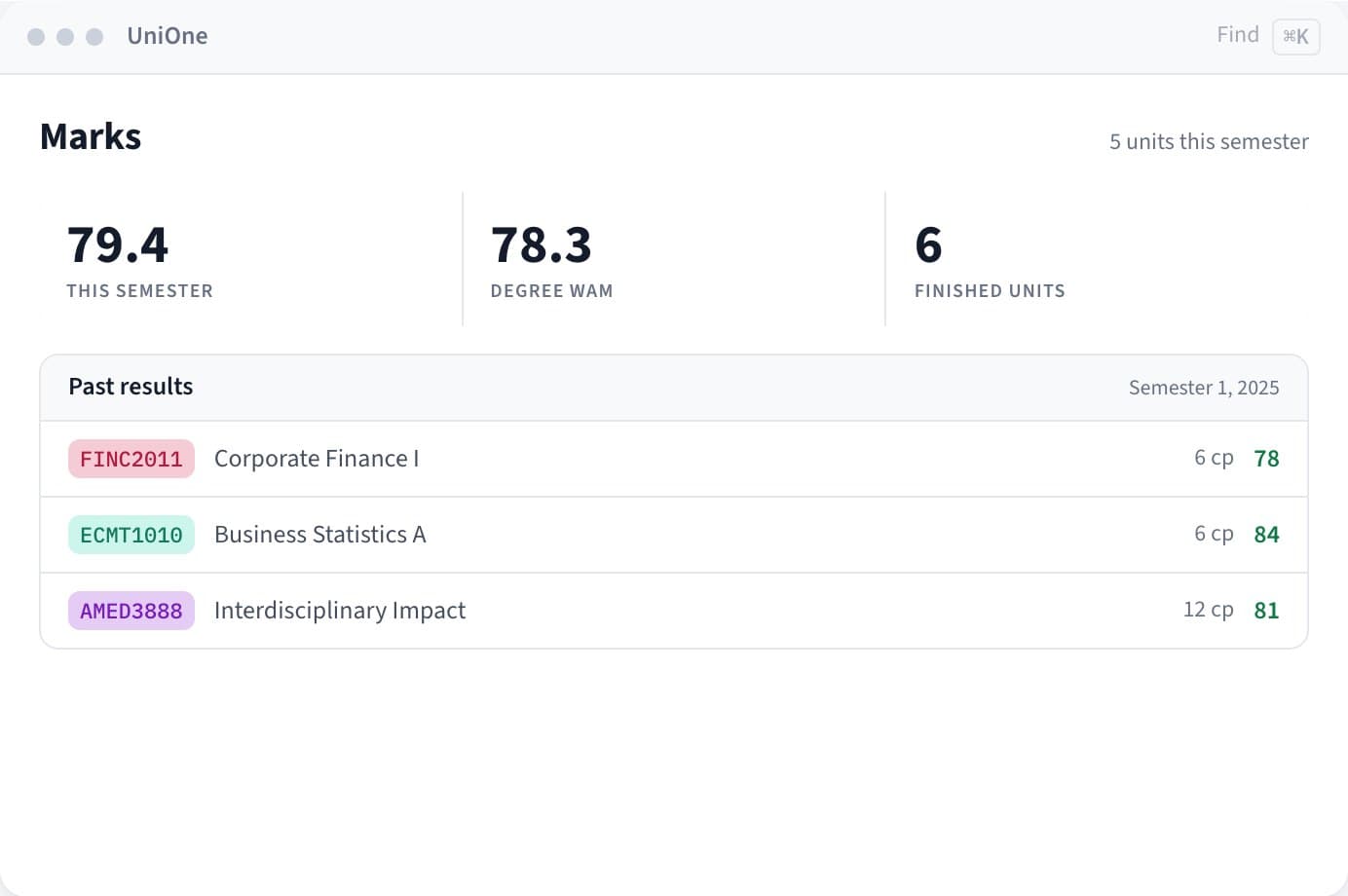The height and width of the screenshot is (896, 1348).
Task: Click the mark 84 for Business Statistics
Action: pyautogui.click(x=1266, y=535)
